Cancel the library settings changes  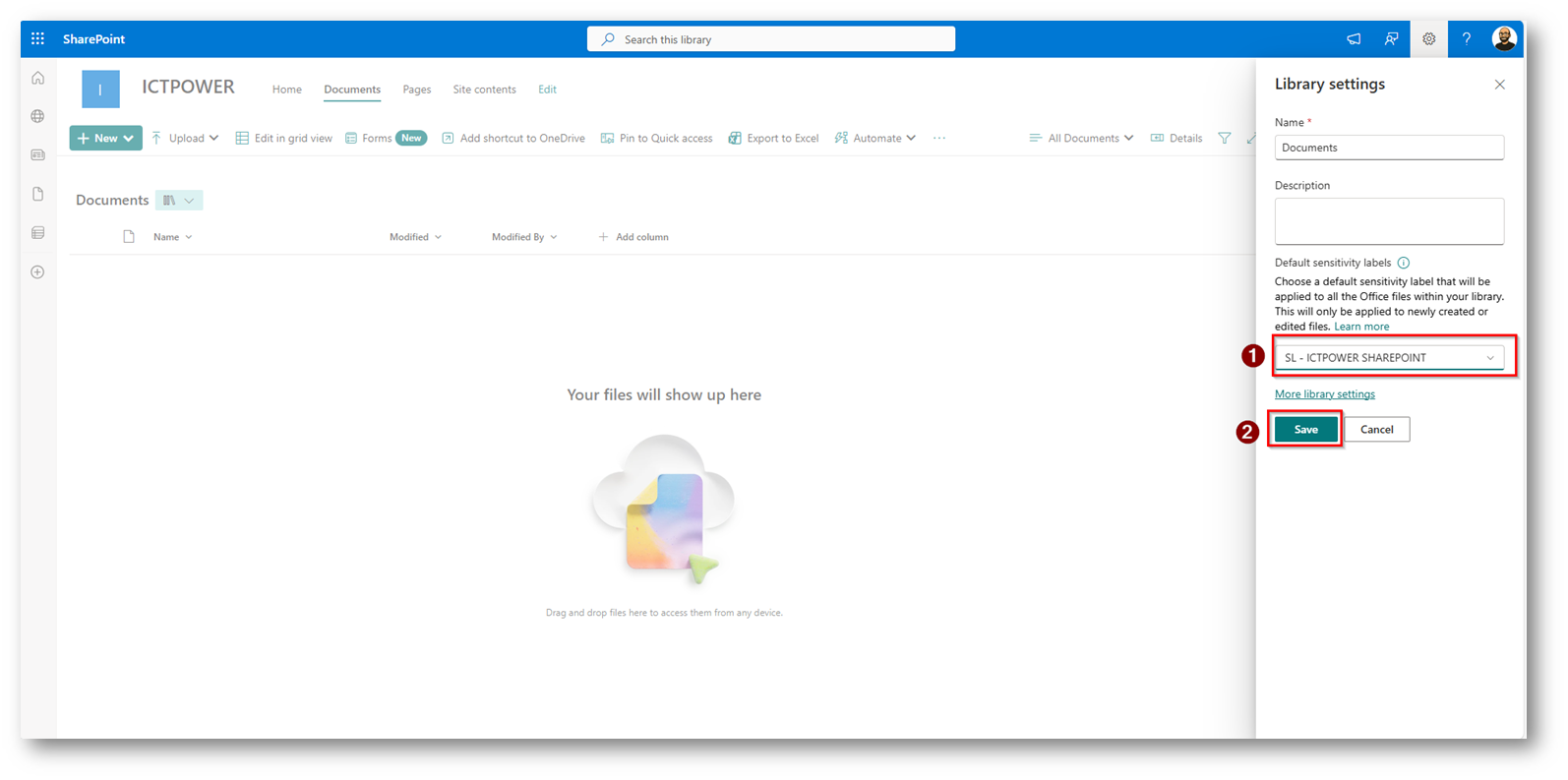point(1377,430)
